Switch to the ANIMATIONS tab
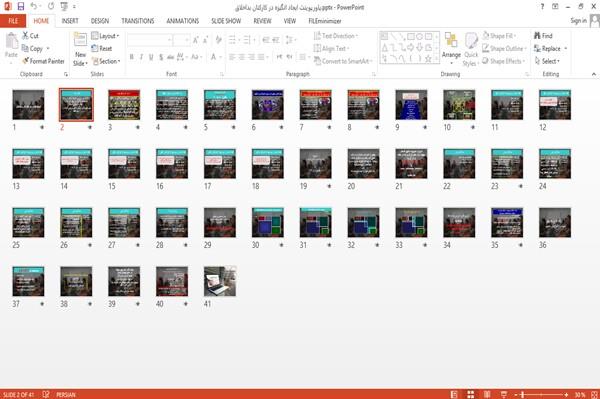Screen dimensions: 600x399 [x=183, y=21]
